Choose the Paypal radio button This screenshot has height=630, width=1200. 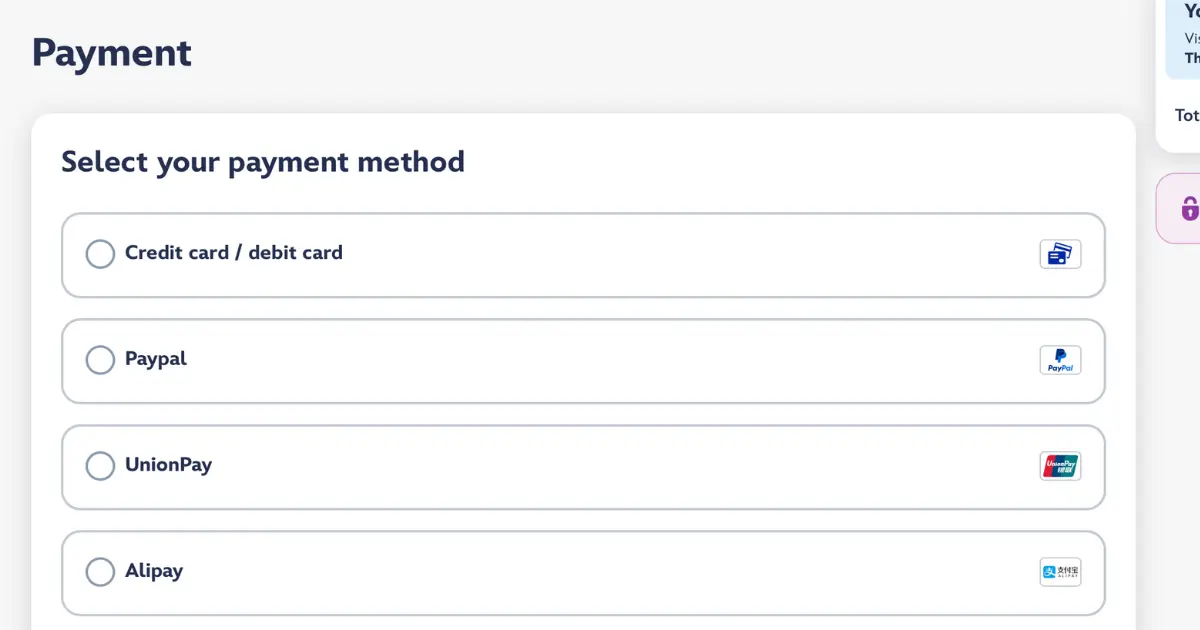tap(100, 360)
